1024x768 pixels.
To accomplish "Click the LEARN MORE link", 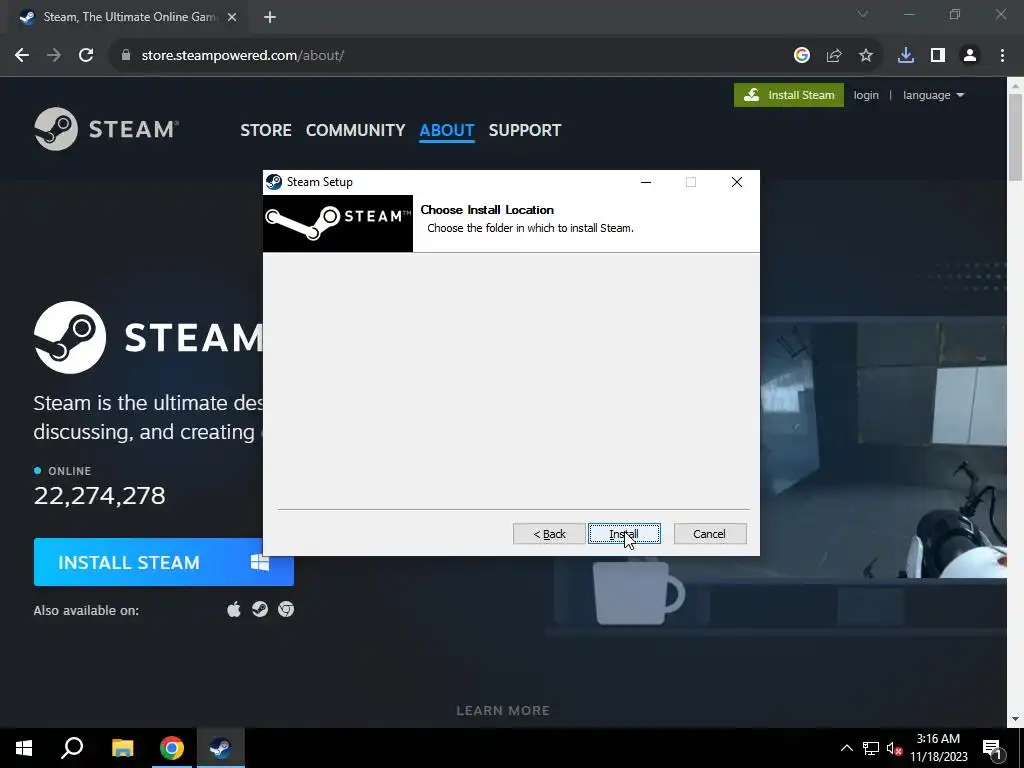I will [503, 710].
